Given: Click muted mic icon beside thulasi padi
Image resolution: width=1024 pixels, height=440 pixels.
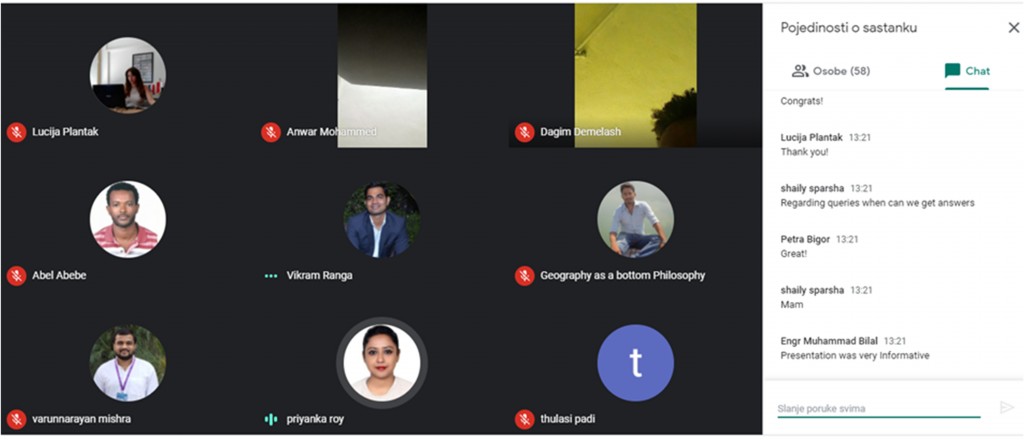Looking at the screenshot, I should click(x=524, y=419).
